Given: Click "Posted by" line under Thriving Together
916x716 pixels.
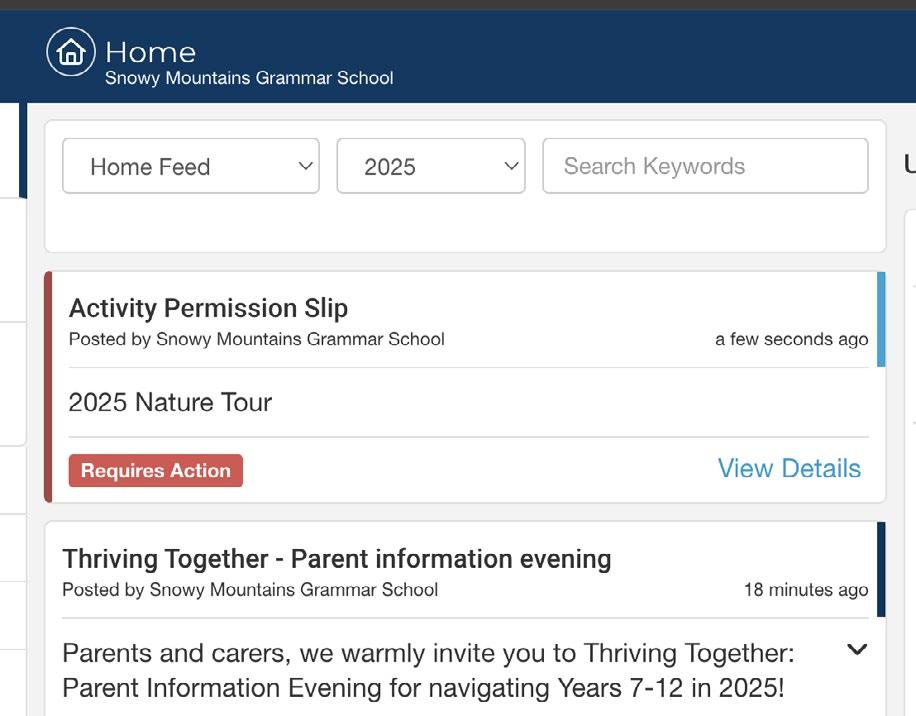Looking at the screenshot, I should [x=250, y=589].
